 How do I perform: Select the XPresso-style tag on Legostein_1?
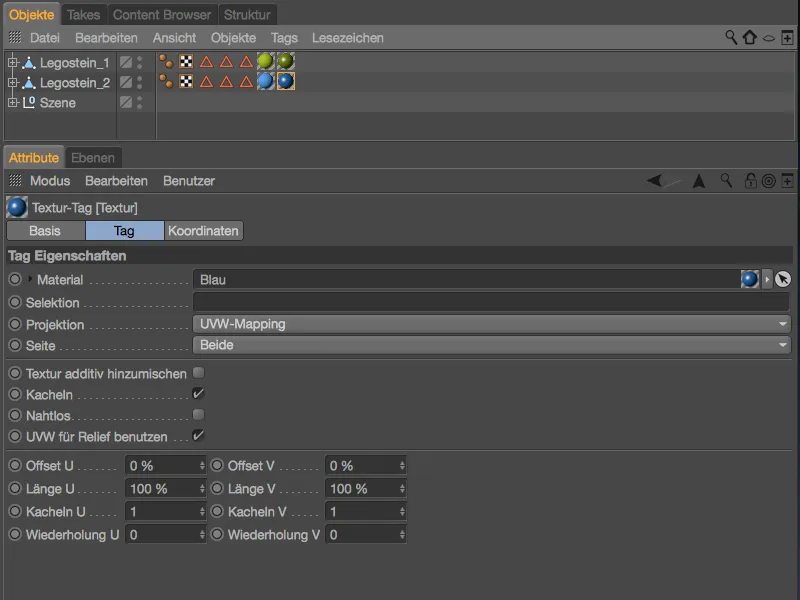click(x=166, y=62)
